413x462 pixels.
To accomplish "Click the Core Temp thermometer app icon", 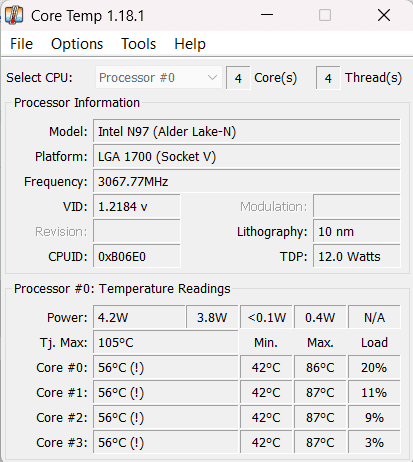I will click(13, 15).
